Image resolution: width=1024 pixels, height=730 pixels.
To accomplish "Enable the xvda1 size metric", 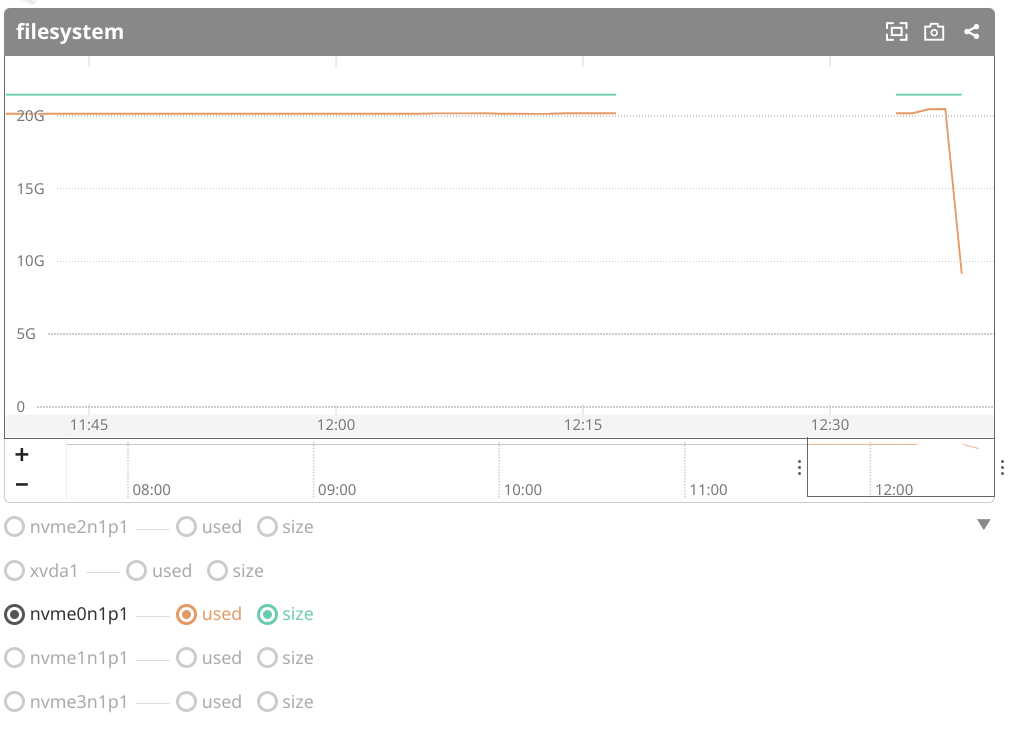I will pos(217,571).
